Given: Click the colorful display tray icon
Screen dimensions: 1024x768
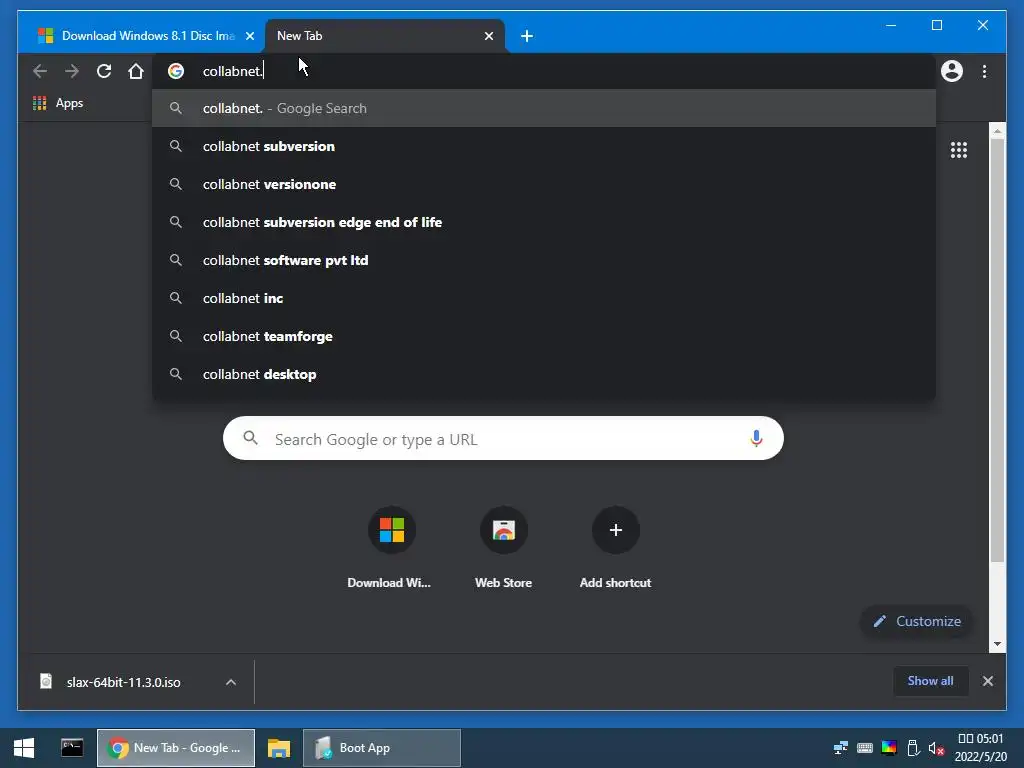Looking at the screenshot, I should click(x=889, y=748).
